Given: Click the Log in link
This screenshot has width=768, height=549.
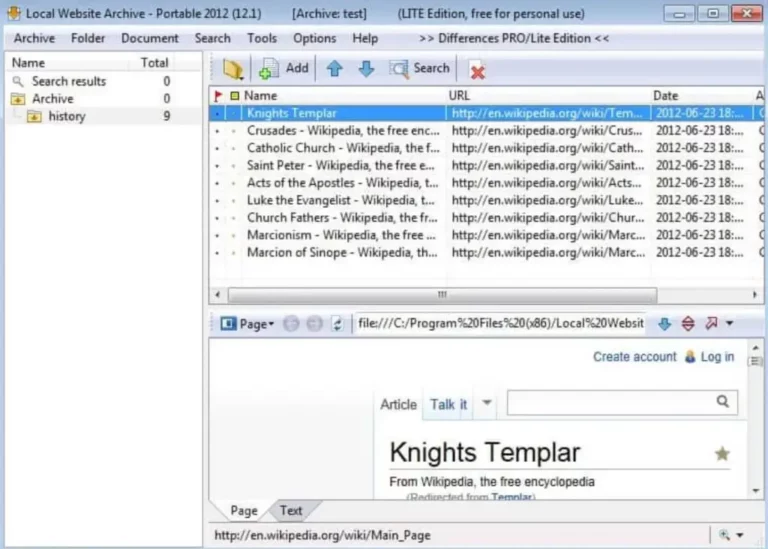Looking at the screenshot, I should click(717, 357).
